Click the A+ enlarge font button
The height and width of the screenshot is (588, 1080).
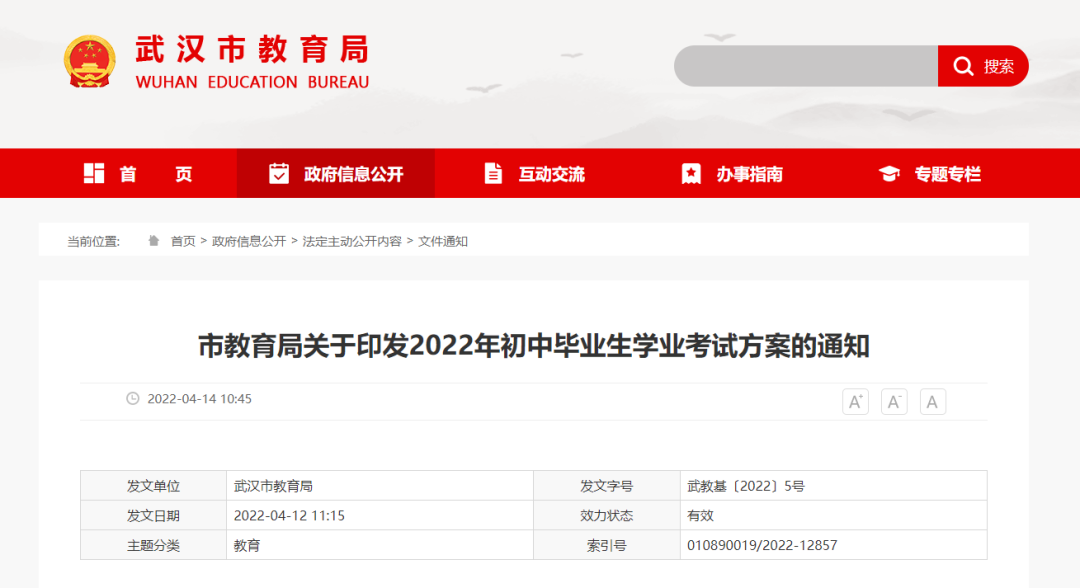click(x=854, y=401)
